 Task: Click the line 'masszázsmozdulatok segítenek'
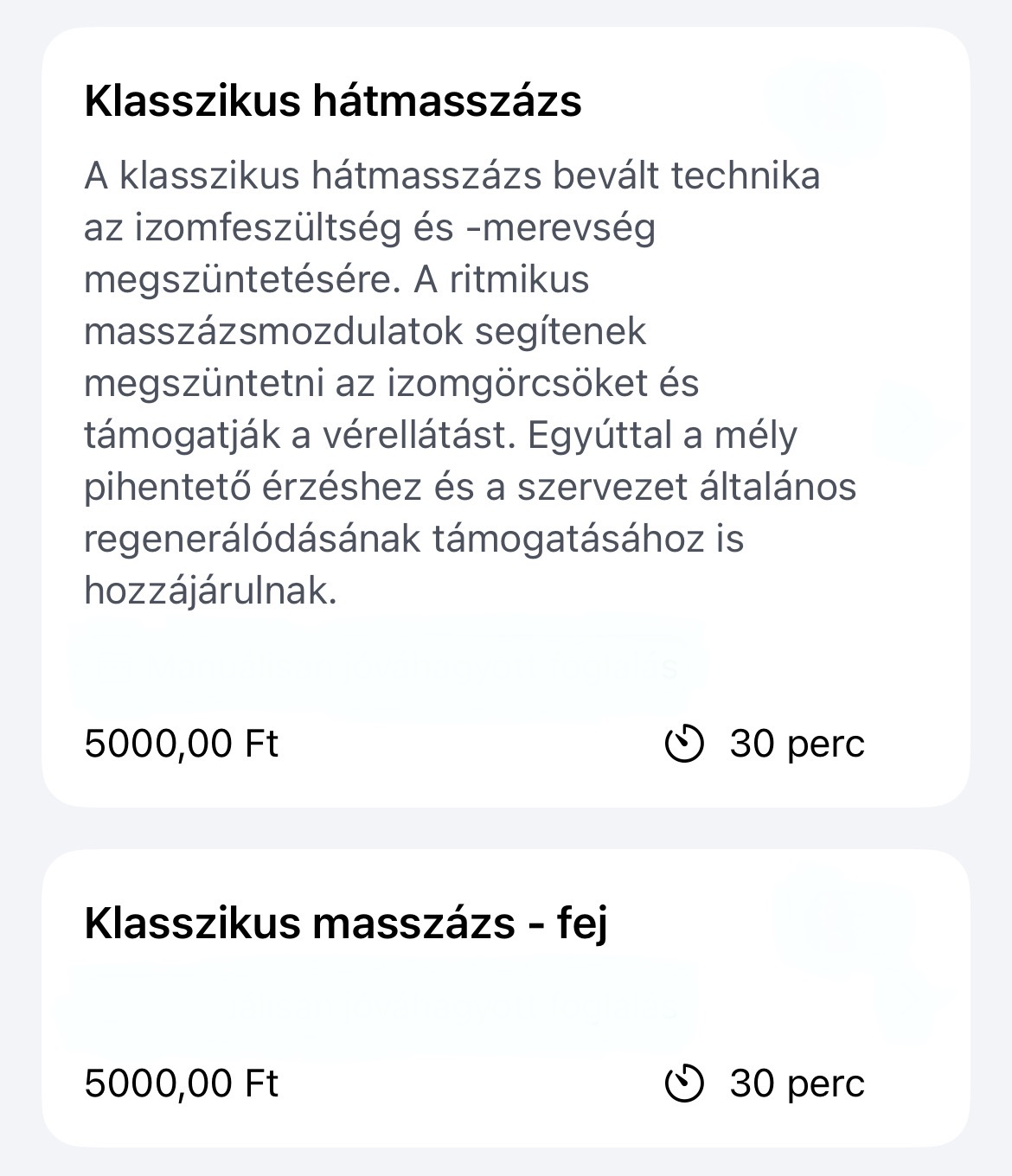point(365,332)
